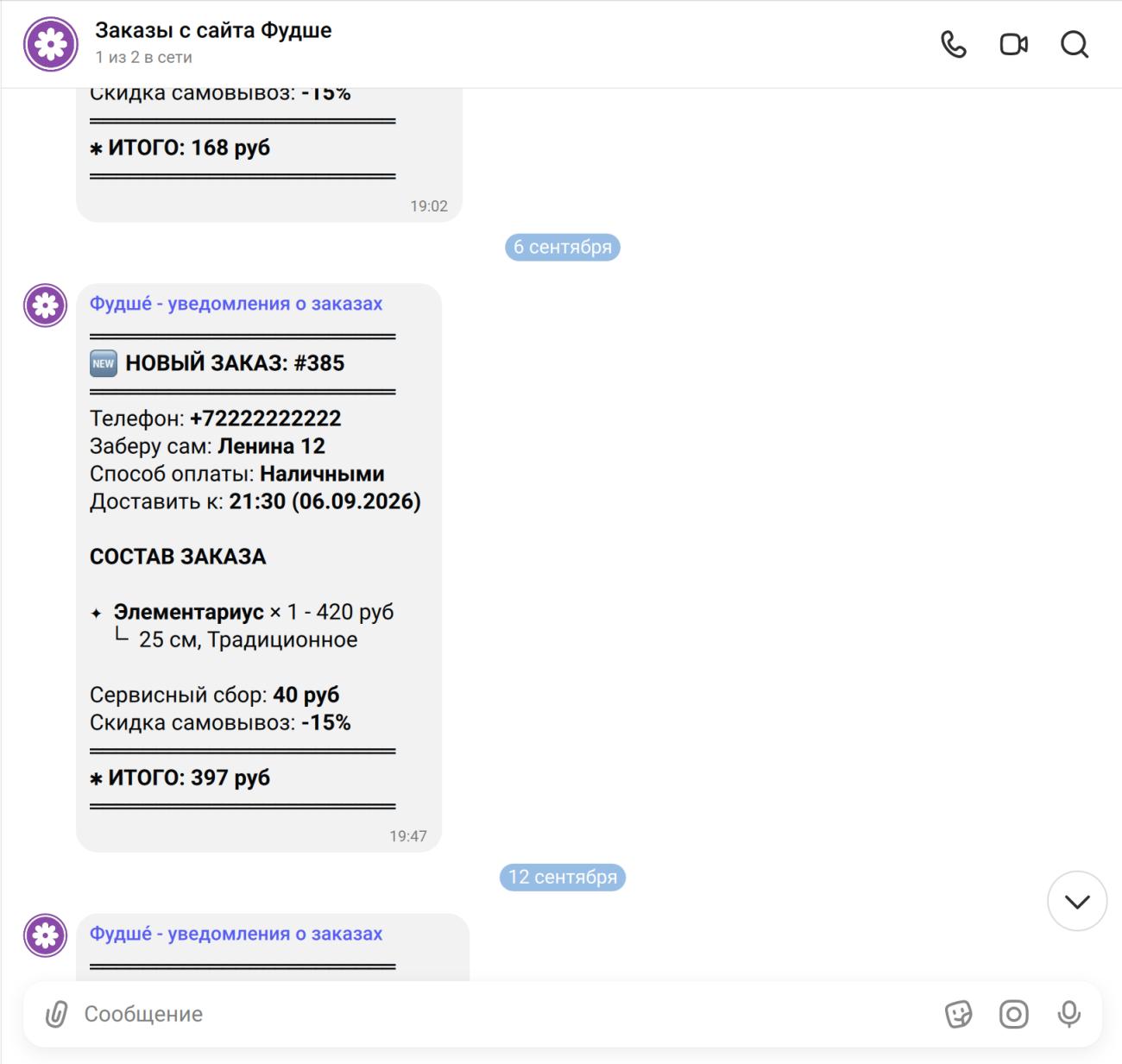This screenshot has height=1064, width=1122.
Task: Open the sticker picker icon
Action: [x=958, y=1014]
